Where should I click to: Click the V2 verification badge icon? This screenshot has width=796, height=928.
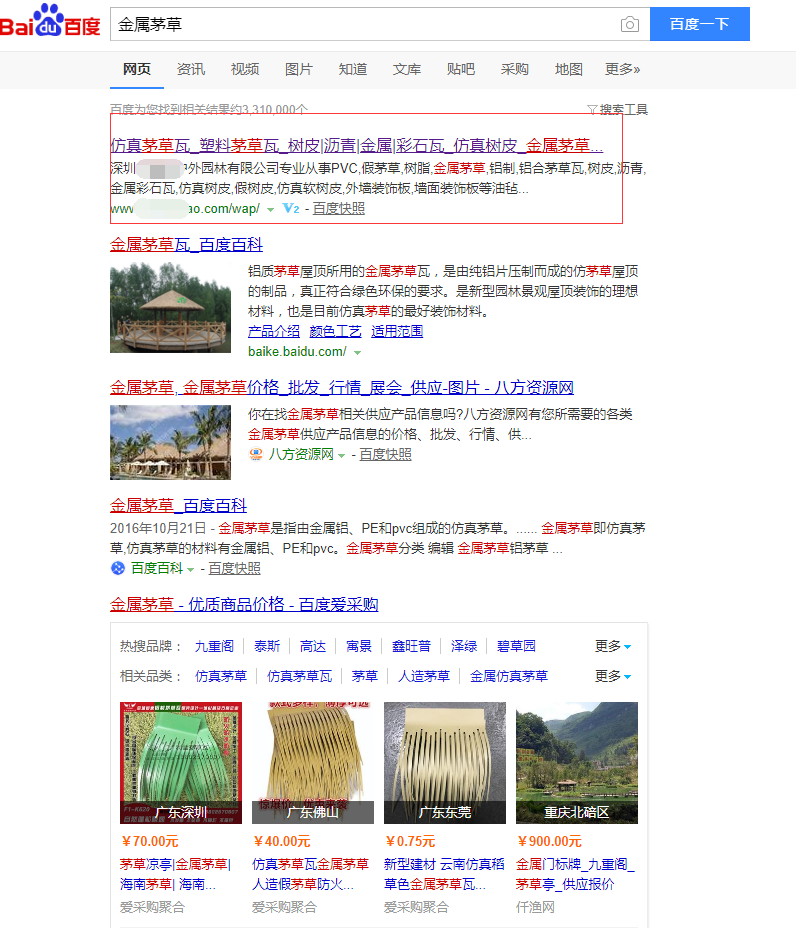(291, 208)
